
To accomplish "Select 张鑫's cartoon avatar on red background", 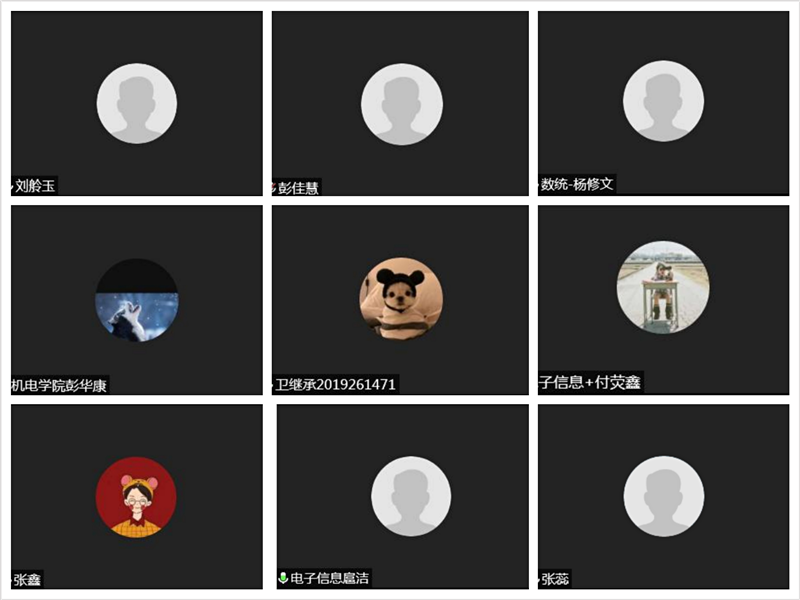I will [136, 497].
